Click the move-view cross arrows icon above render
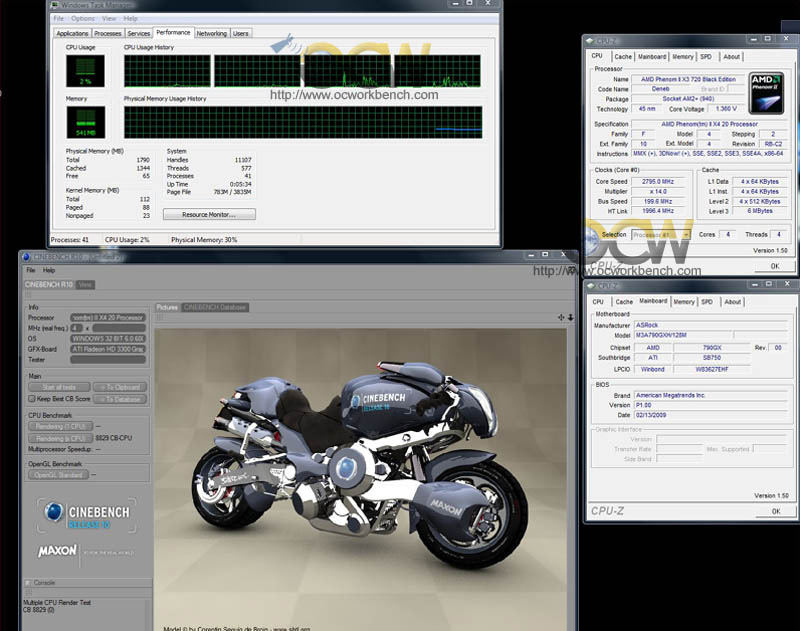Image resolution: width=800 pixels, height=631 pixels. (561, 317)
